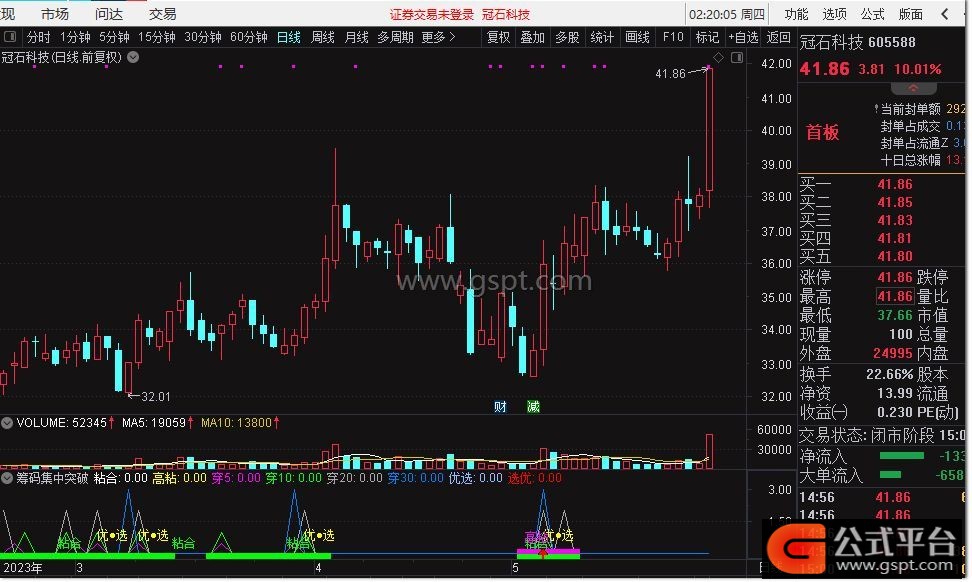Click the 41.86 high price annotation
The image size is (972, 582).
coord(670,74)
